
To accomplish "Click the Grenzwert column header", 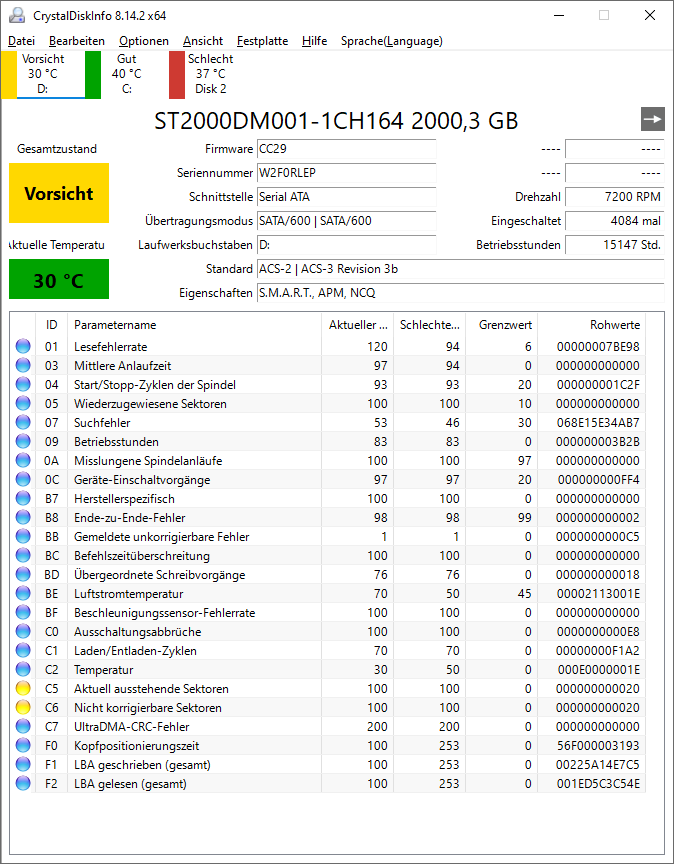I will (x=502, y=325).
